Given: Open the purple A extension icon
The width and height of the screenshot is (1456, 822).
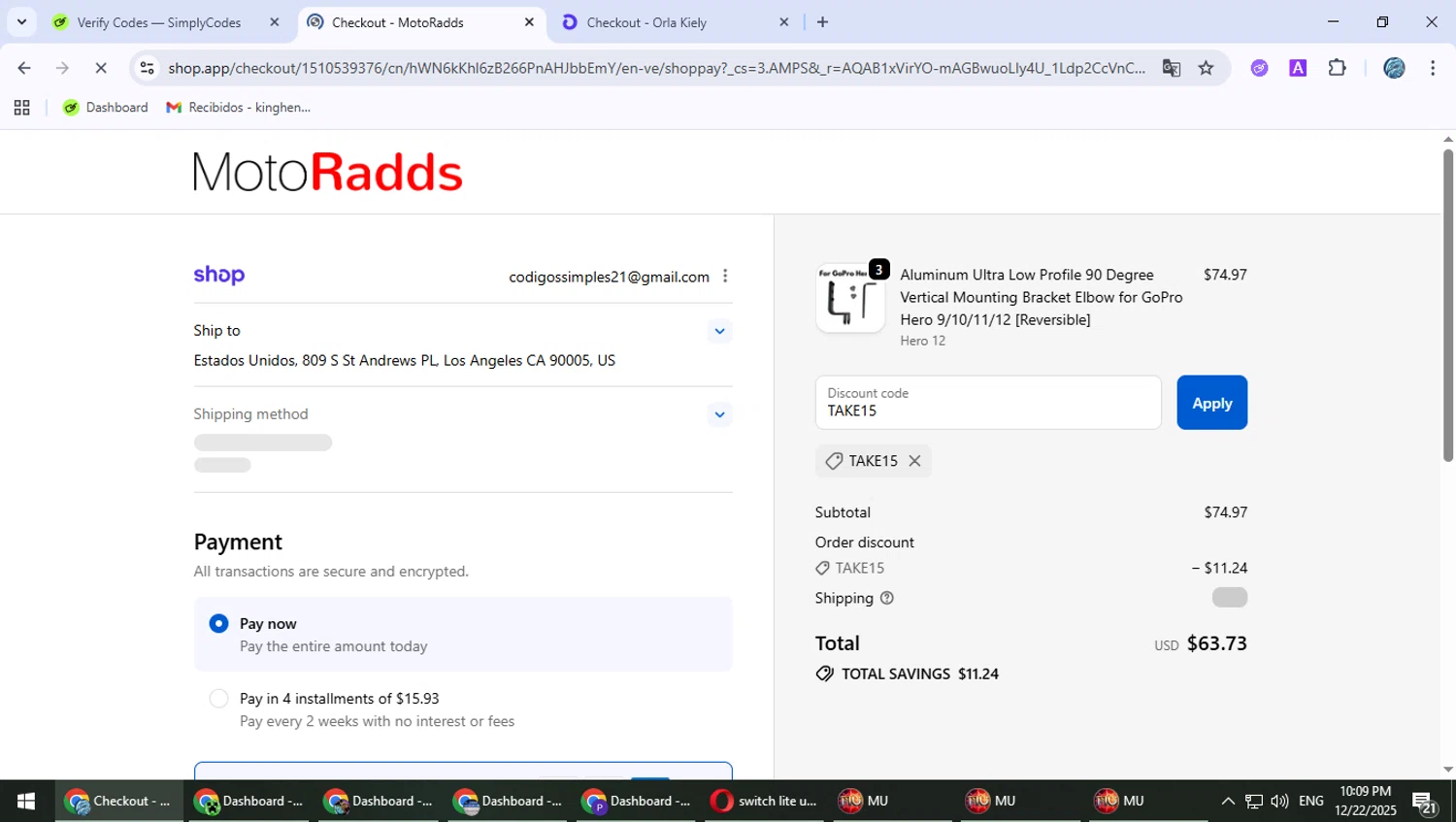Looking at the screenshot, I should click(1298, 68).
